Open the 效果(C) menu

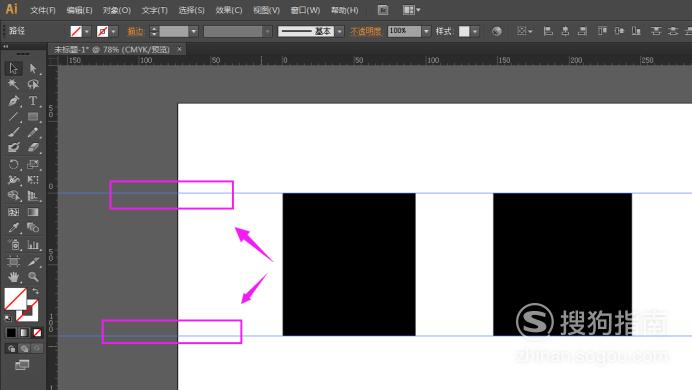[229, 10]
